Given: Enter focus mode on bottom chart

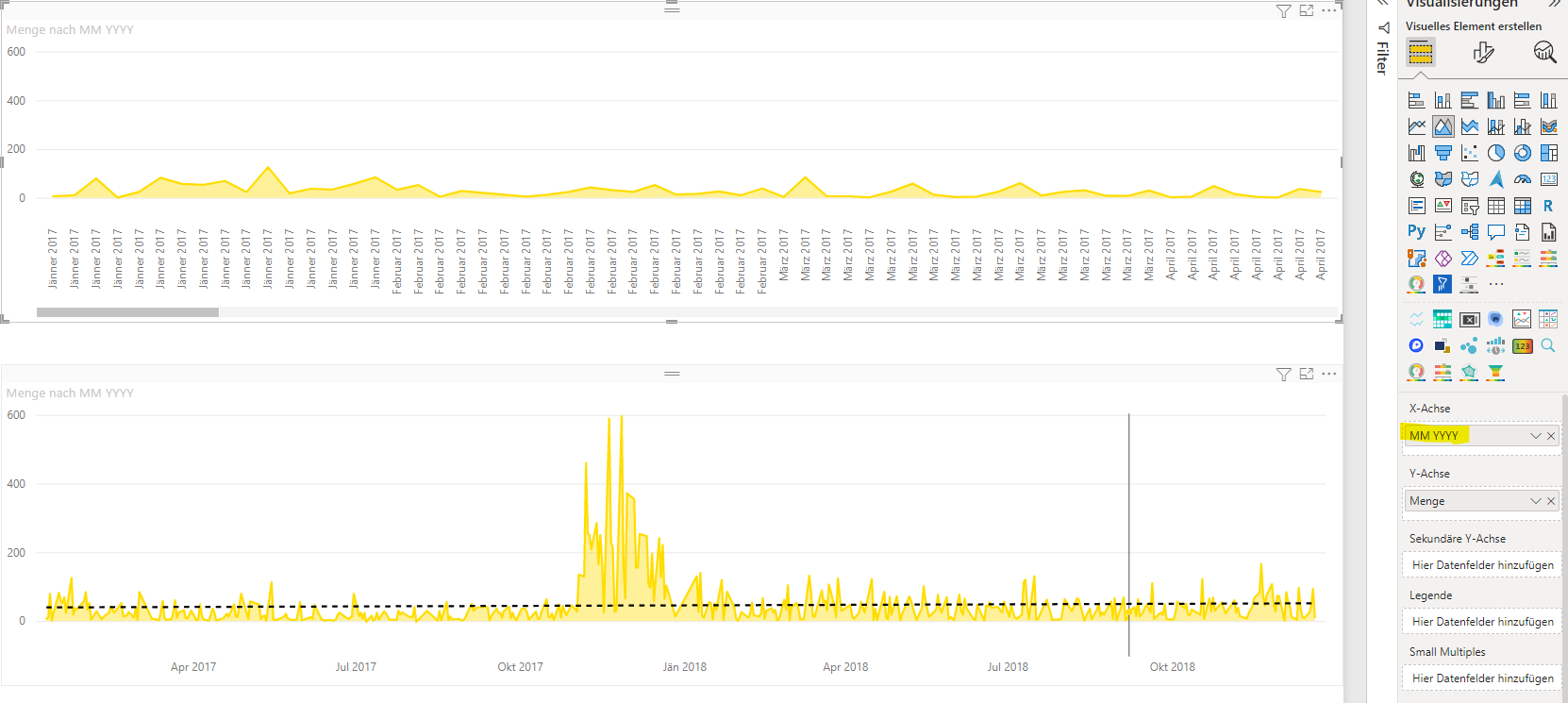Looking at the screenshot, I should coord(1307,375).
